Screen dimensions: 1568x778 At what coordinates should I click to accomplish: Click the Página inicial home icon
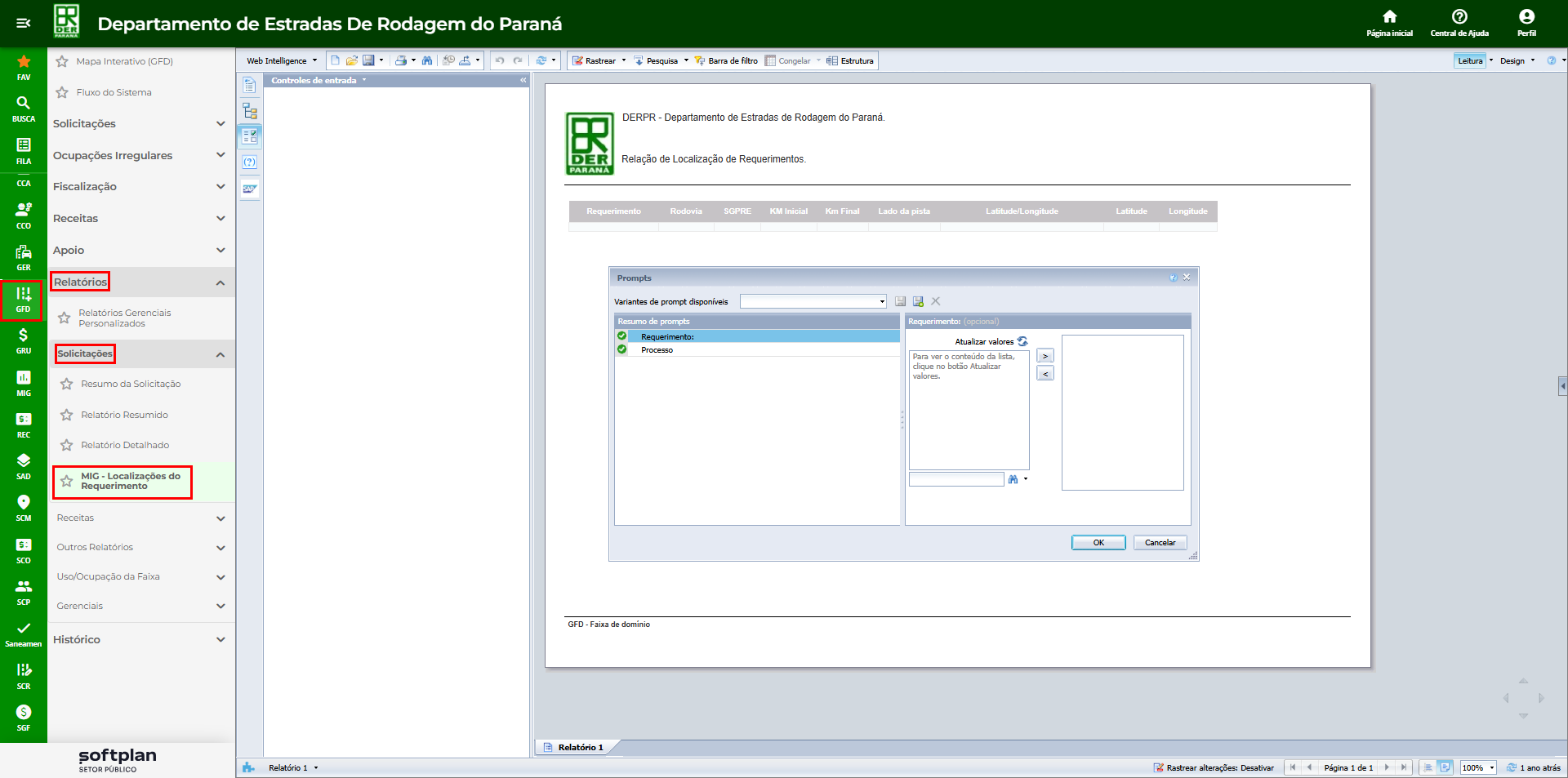pos(1389,22)
